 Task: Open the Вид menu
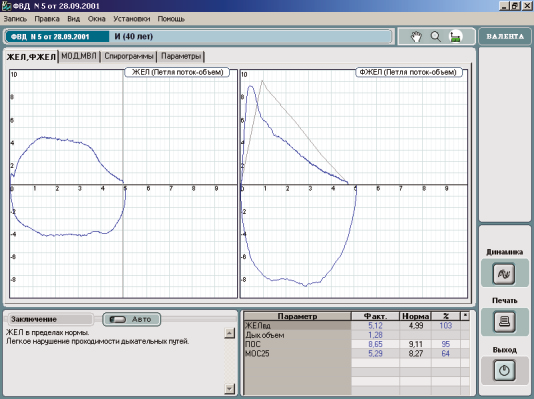click(x=74, y=19)
